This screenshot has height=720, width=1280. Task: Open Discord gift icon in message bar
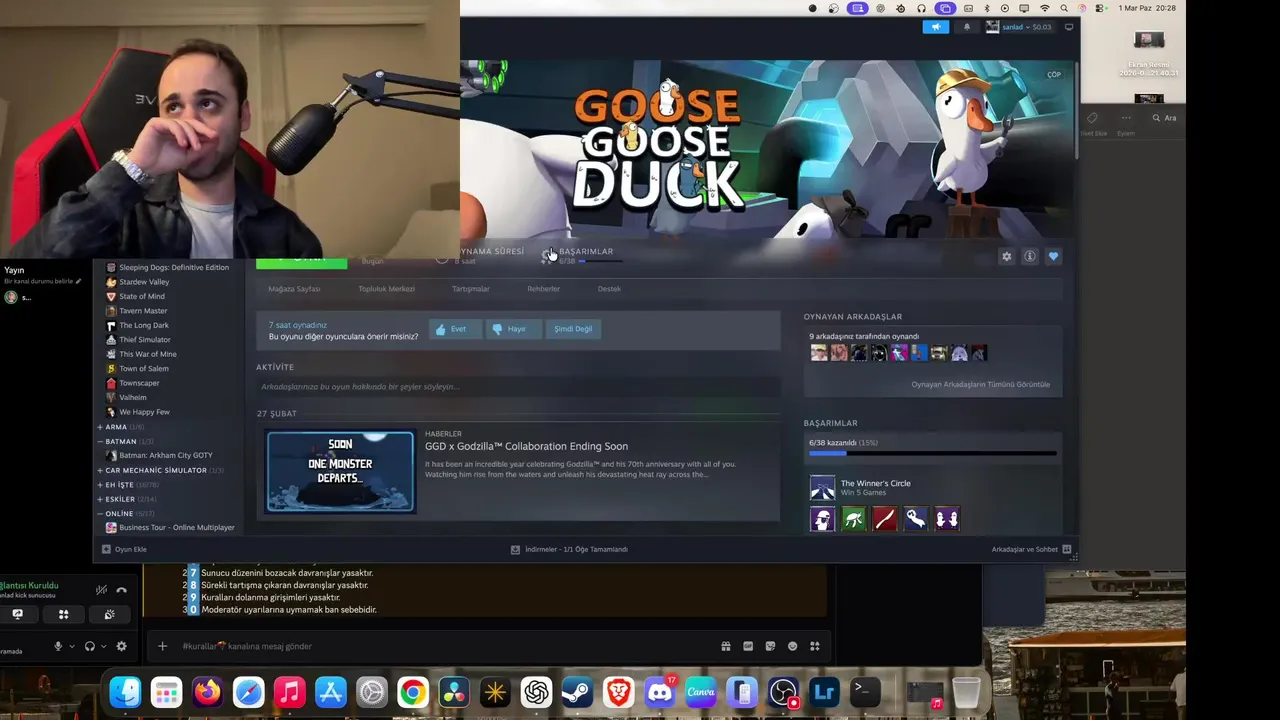(x=726, y=646)
